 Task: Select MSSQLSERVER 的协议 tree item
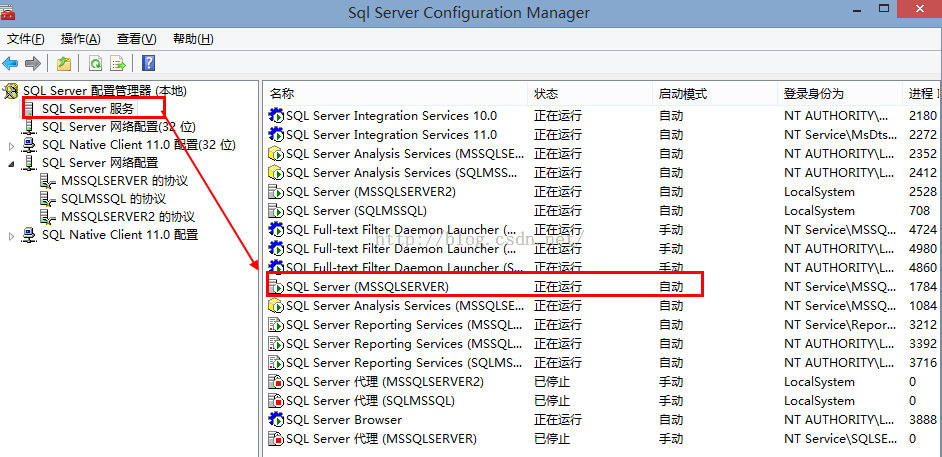[124, 181]
